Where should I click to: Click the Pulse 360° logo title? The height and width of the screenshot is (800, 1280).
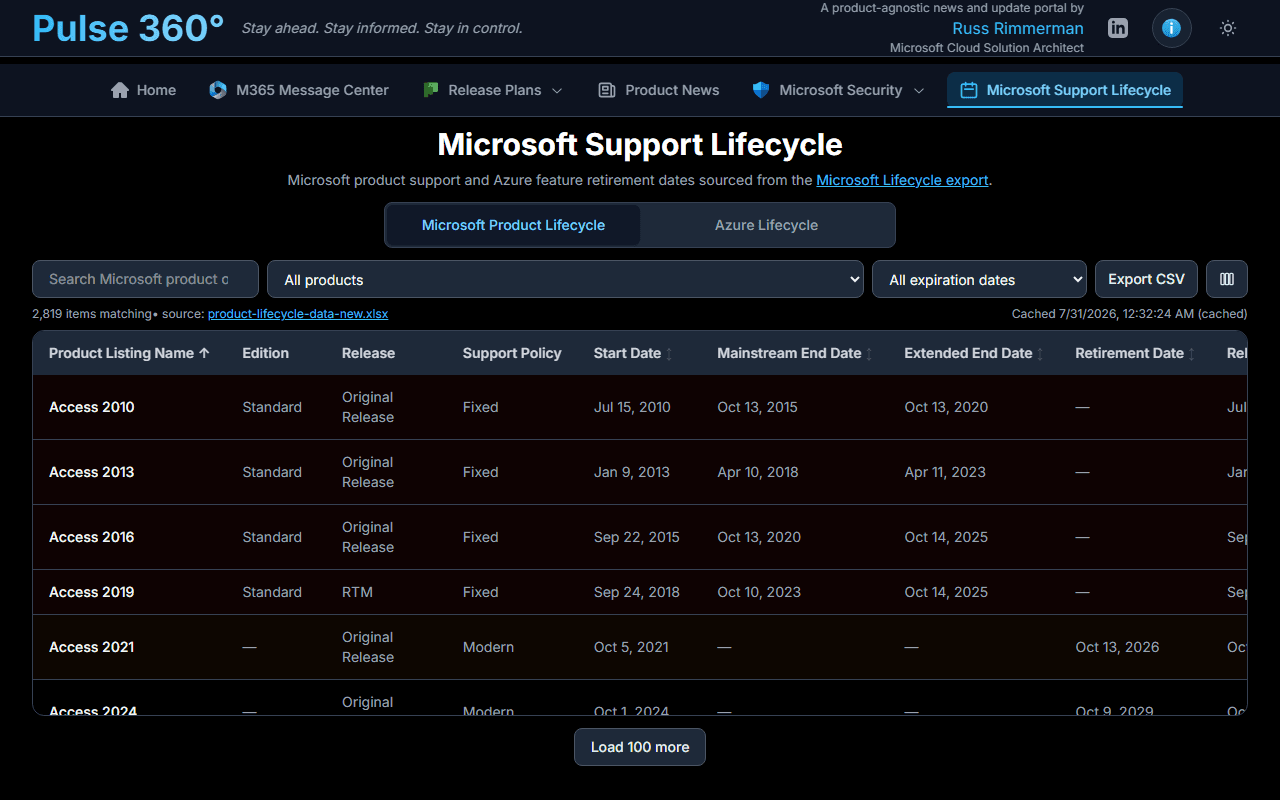[128, 28]
